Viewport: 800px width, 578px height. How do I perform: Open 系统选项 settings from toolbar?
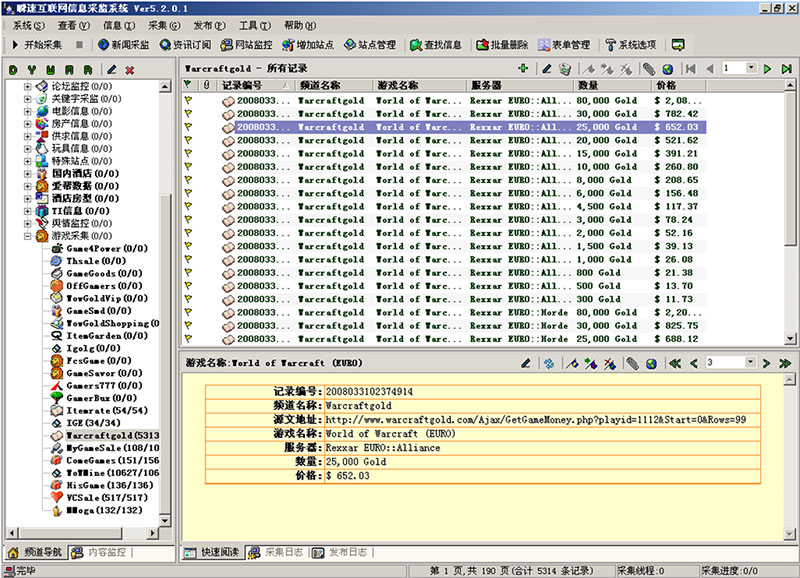(631, 45)
